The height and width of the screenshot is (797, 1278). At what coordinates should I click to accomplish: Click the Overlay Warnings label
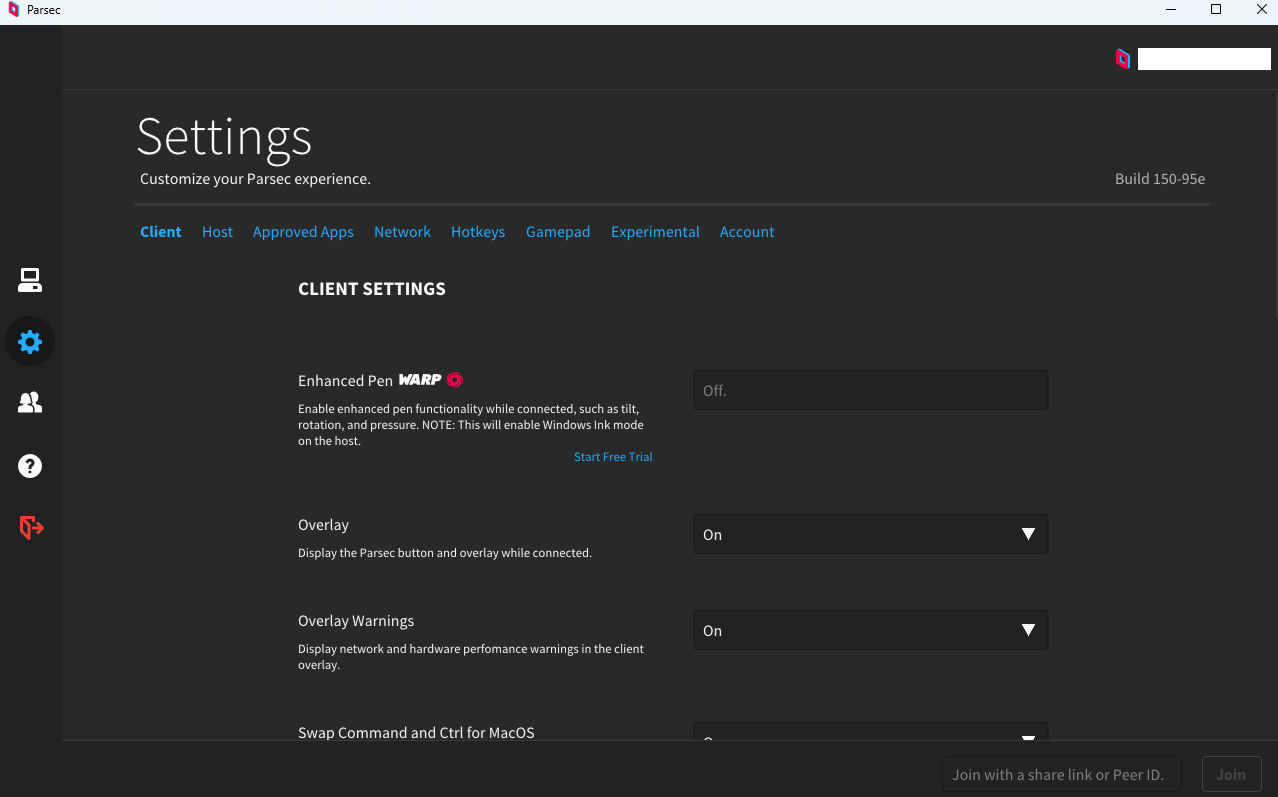tap(356, 621)
